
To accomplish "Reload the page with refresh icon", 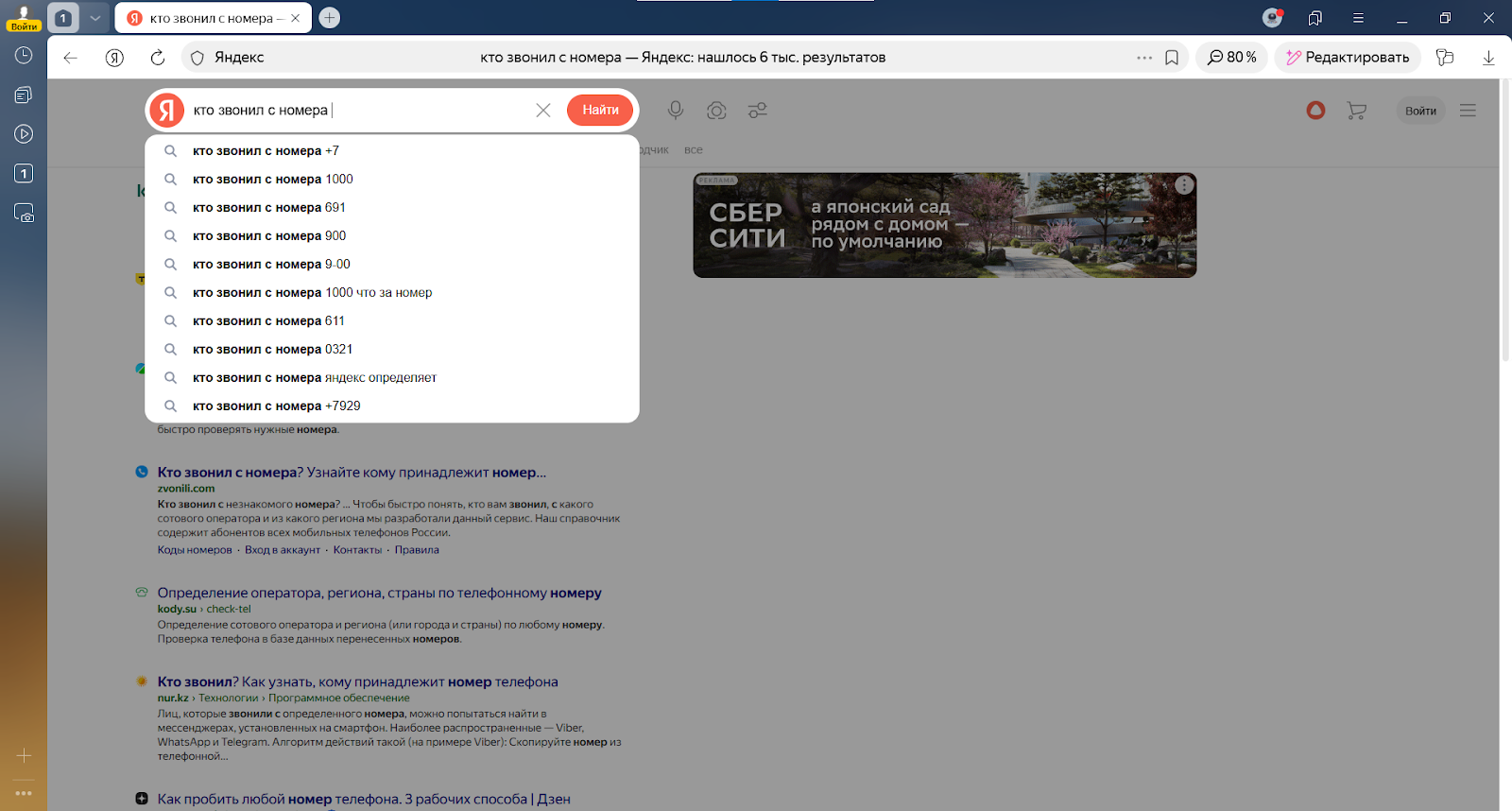I will 158,58.
